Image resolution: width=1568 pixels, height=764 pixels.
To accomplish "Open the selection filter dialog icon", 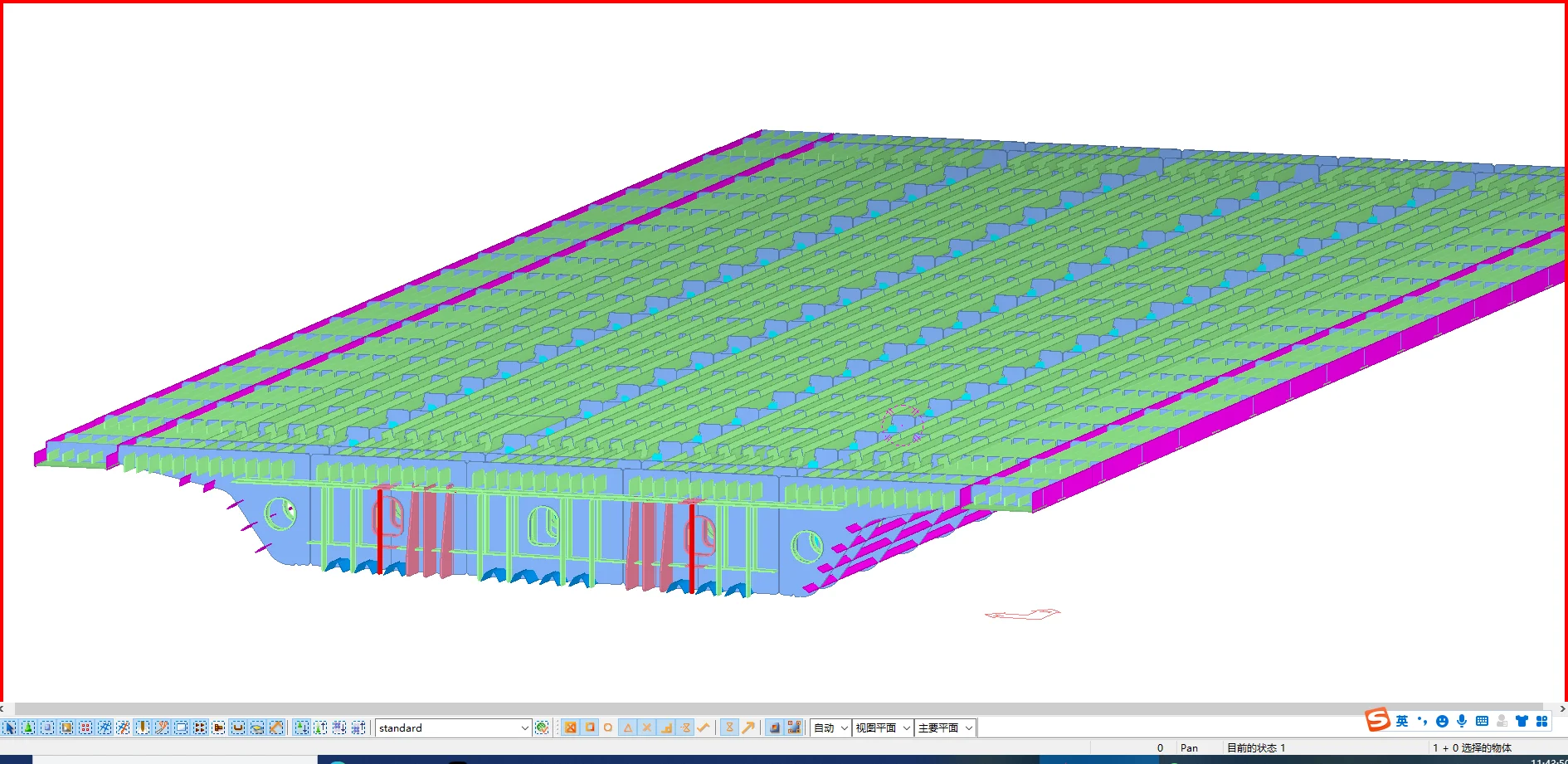I will 542,728.
